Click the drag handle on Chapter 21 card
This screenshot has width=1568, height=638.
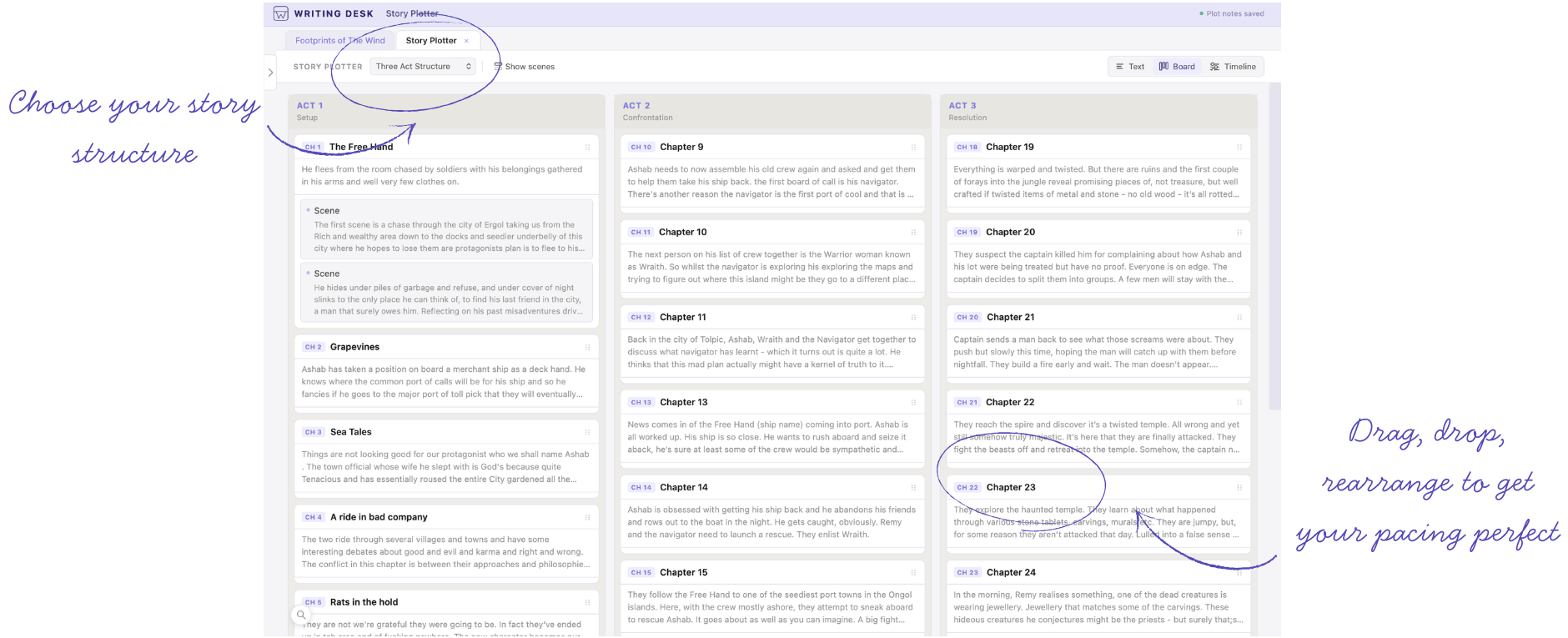click(1239, 317)
